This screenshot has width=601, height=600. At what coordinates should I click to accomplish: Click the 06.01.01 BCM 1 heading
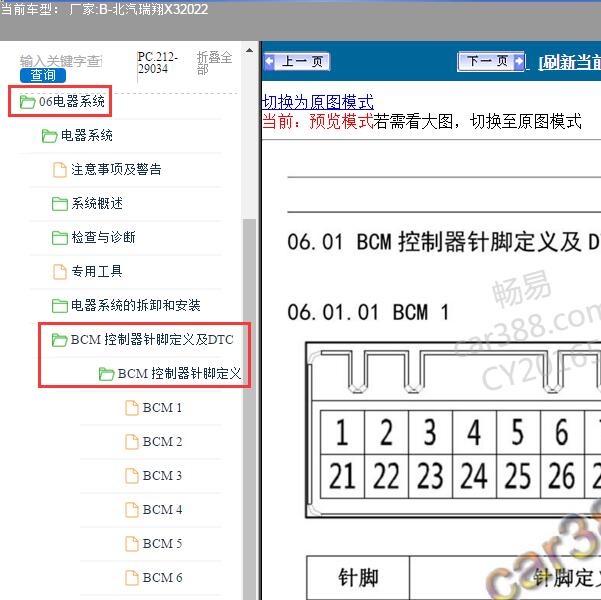coord(368,312)
